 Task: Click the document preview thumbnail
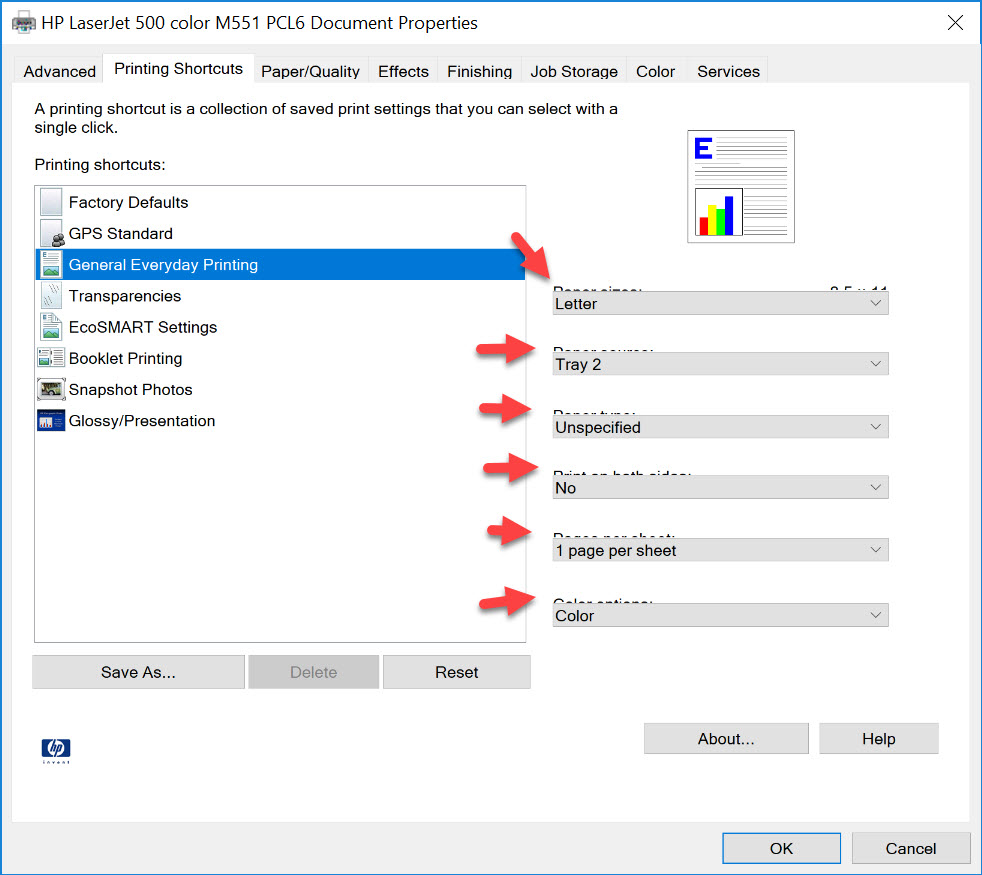741,187
